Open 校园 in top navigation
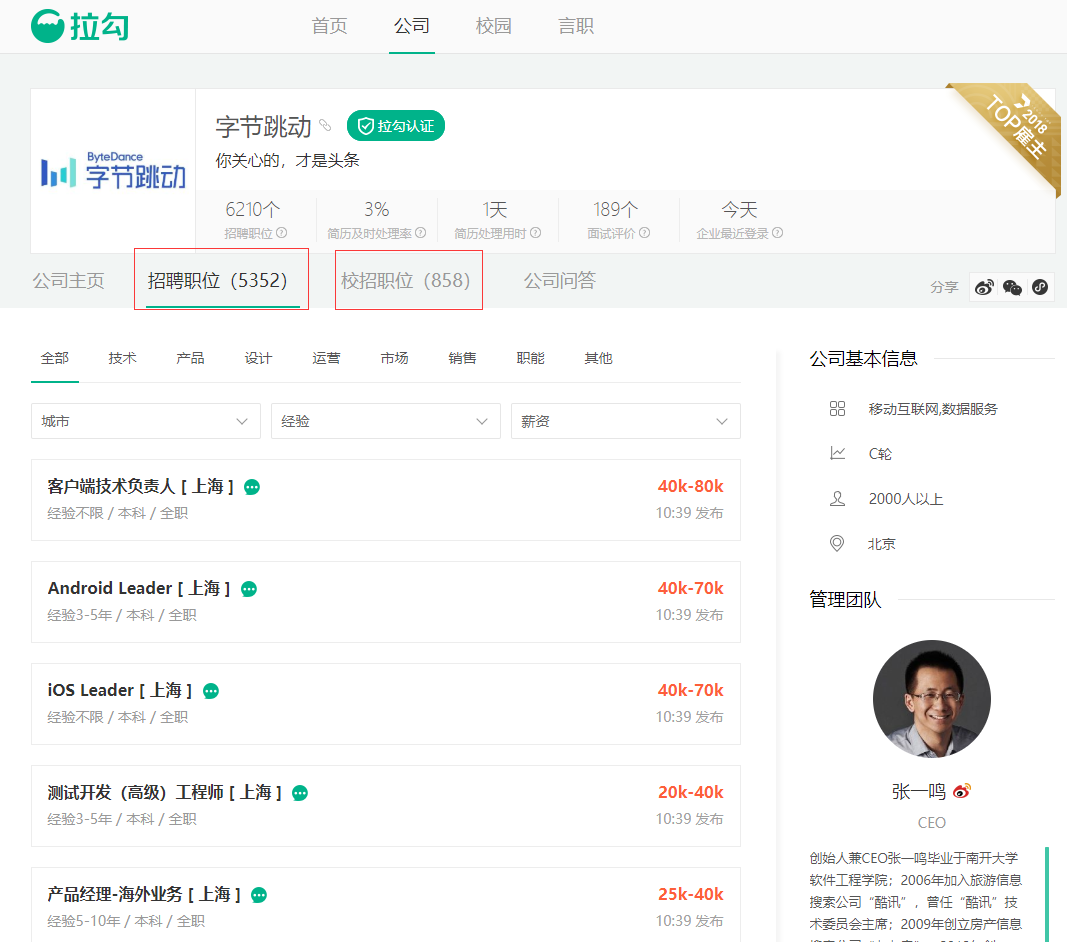Screen dimensions: 1067x942 click(x=494, y=26)
